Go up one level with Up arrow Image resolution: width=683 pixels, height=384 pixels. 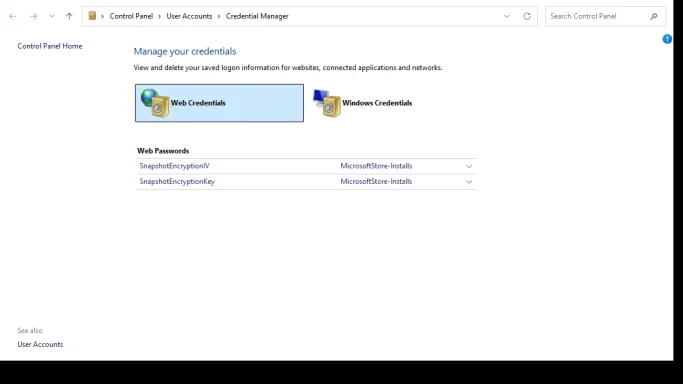69,16
